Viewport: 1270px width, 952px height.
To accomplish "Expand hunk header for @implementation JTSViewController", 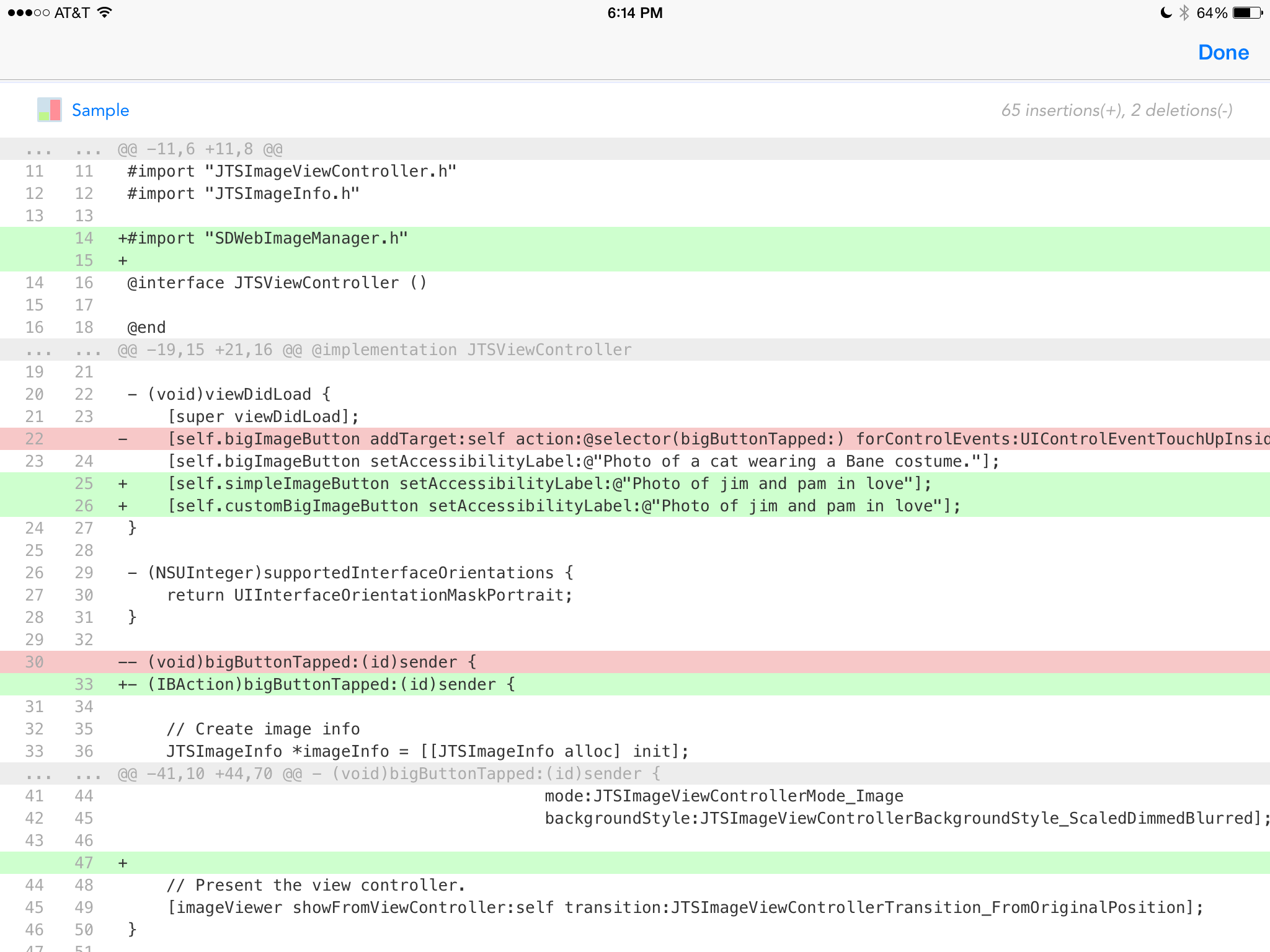I will 375,350.
